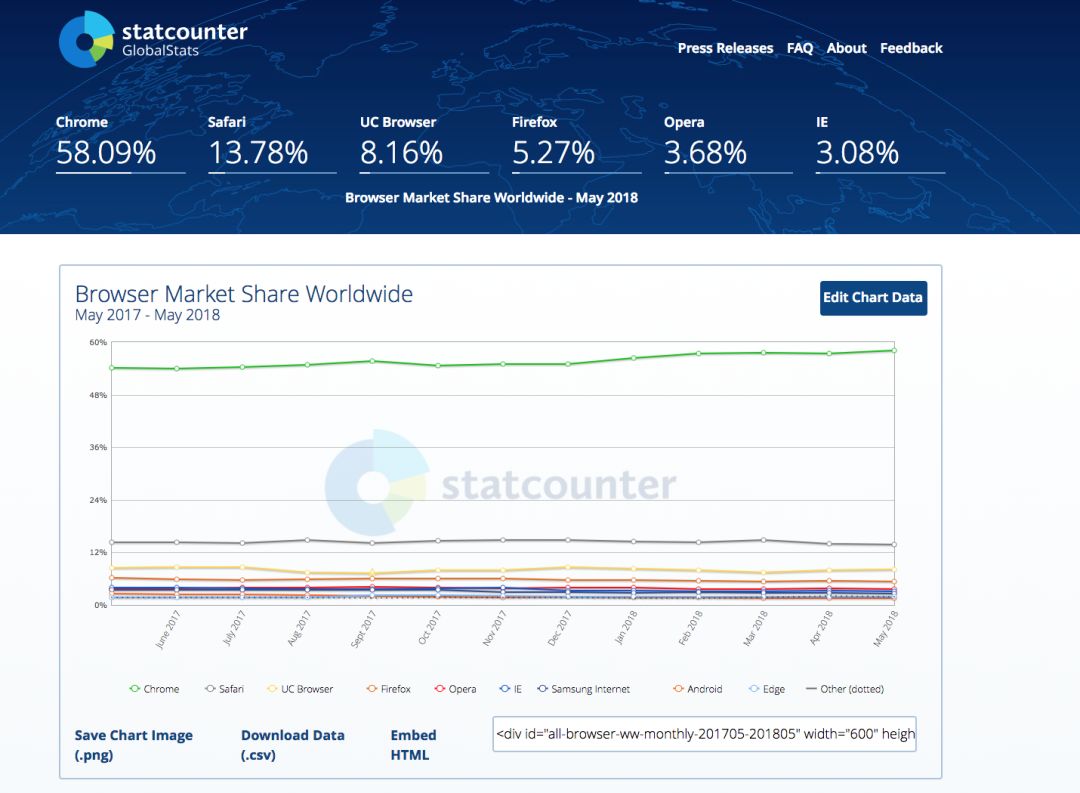
Task: Save Chart Image as png
Action: (134, 745)
